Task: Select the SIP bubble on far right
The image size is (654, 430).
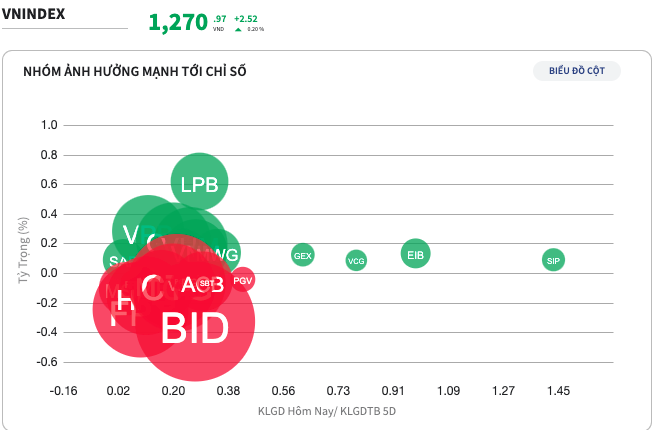Action: [554, 260]
